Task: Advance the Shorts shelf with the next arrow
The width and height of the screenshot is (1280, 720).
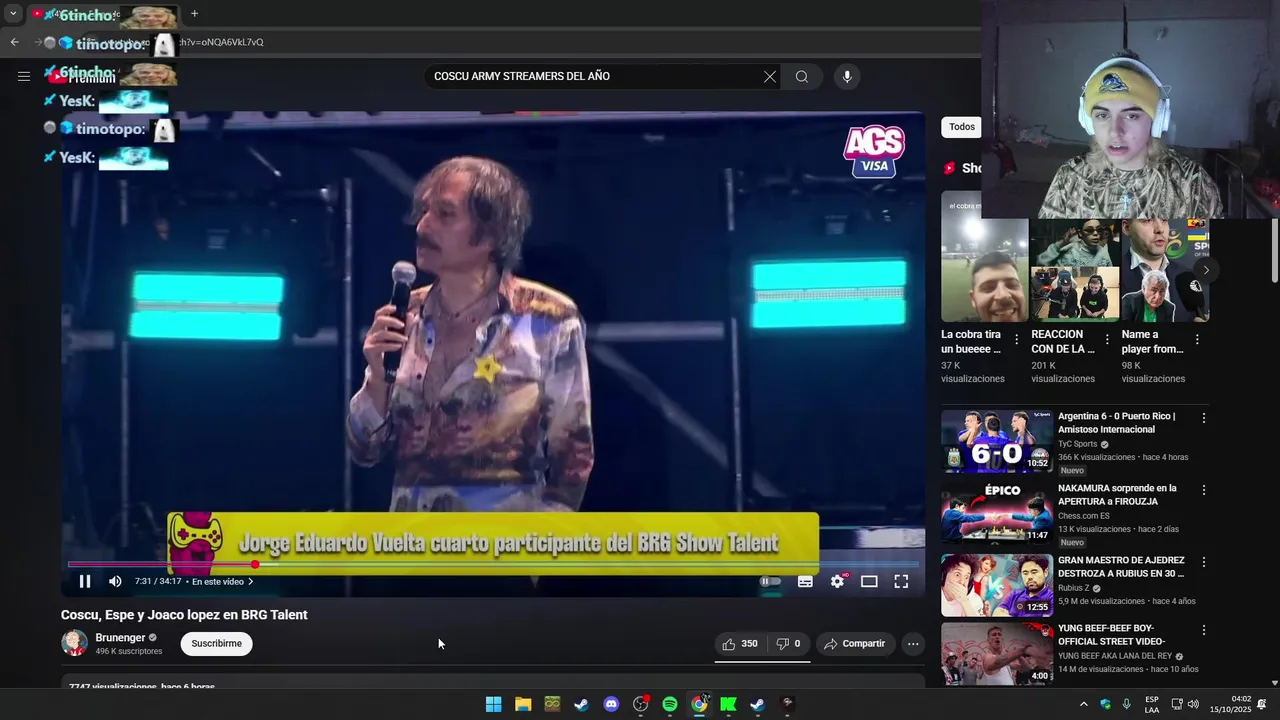Action: coord(1206,270)
